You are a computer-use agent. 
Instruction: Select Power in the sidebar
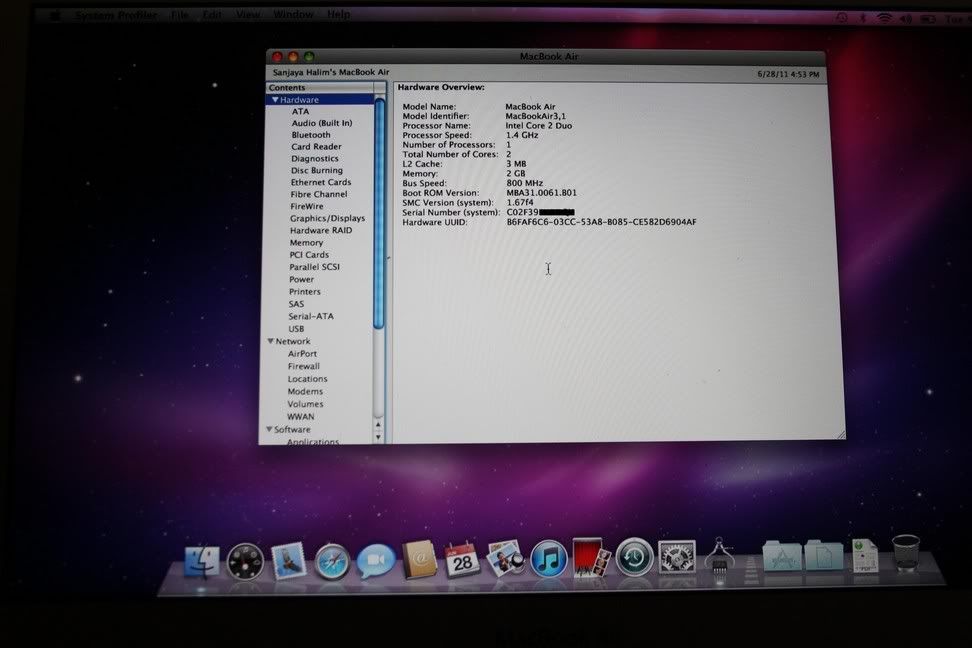301,279
